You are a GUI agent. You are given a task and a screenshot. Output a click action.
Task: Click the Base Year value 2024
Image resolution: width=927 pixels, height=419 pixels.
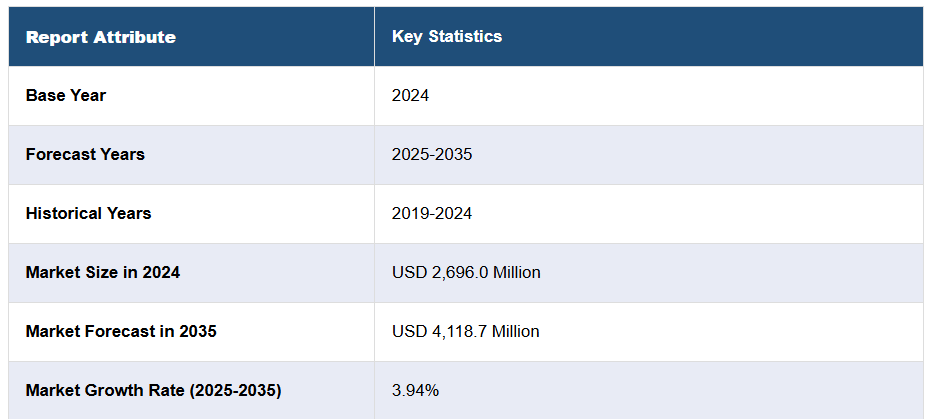(x=410, y=96)
